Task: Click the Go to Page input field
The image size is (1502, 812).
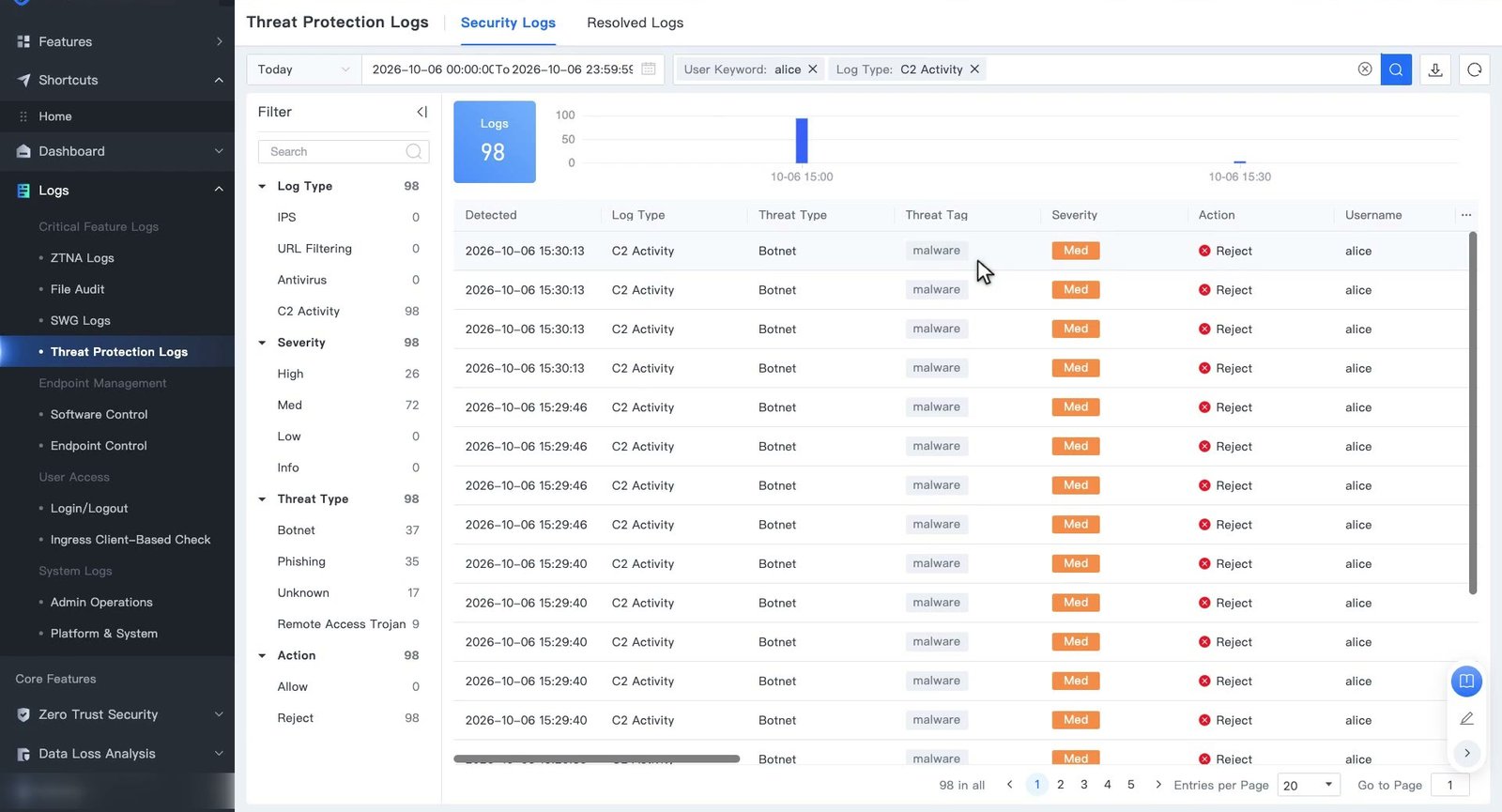Action: click(1449, 785)
